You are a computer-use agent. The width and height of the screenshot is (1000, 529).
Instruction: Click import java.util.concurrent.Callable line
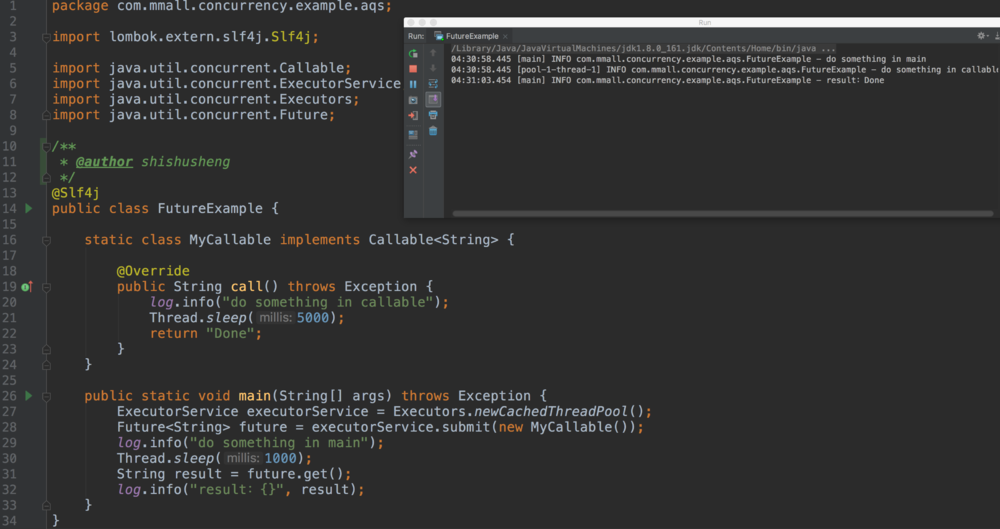pos(202,68)
